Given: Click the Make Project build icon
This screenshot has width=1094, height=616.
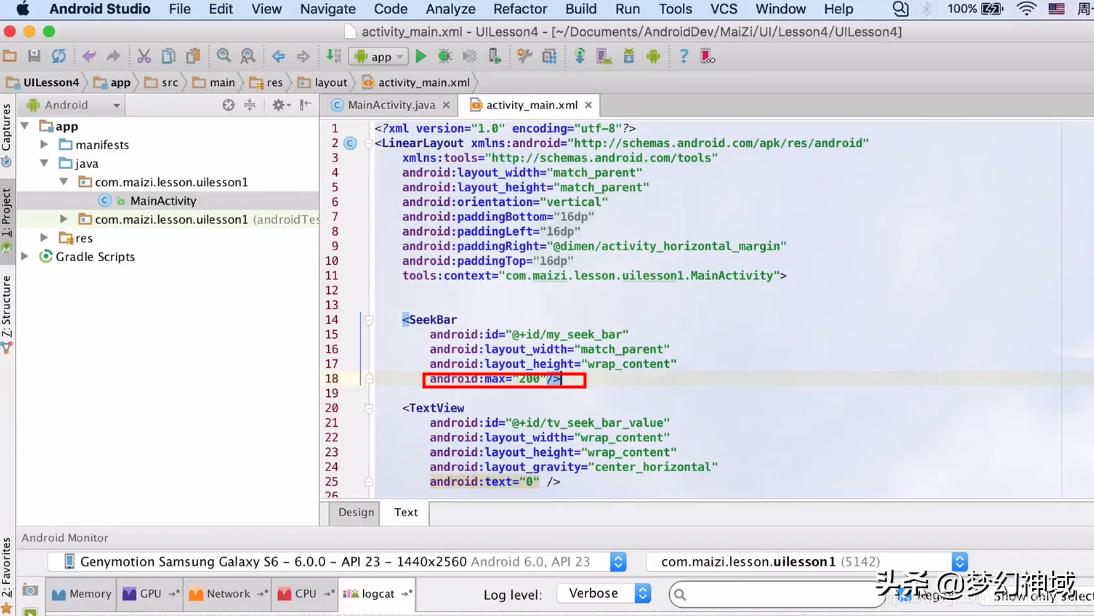Looking at the screenshot, I should [x=333, y=57].
